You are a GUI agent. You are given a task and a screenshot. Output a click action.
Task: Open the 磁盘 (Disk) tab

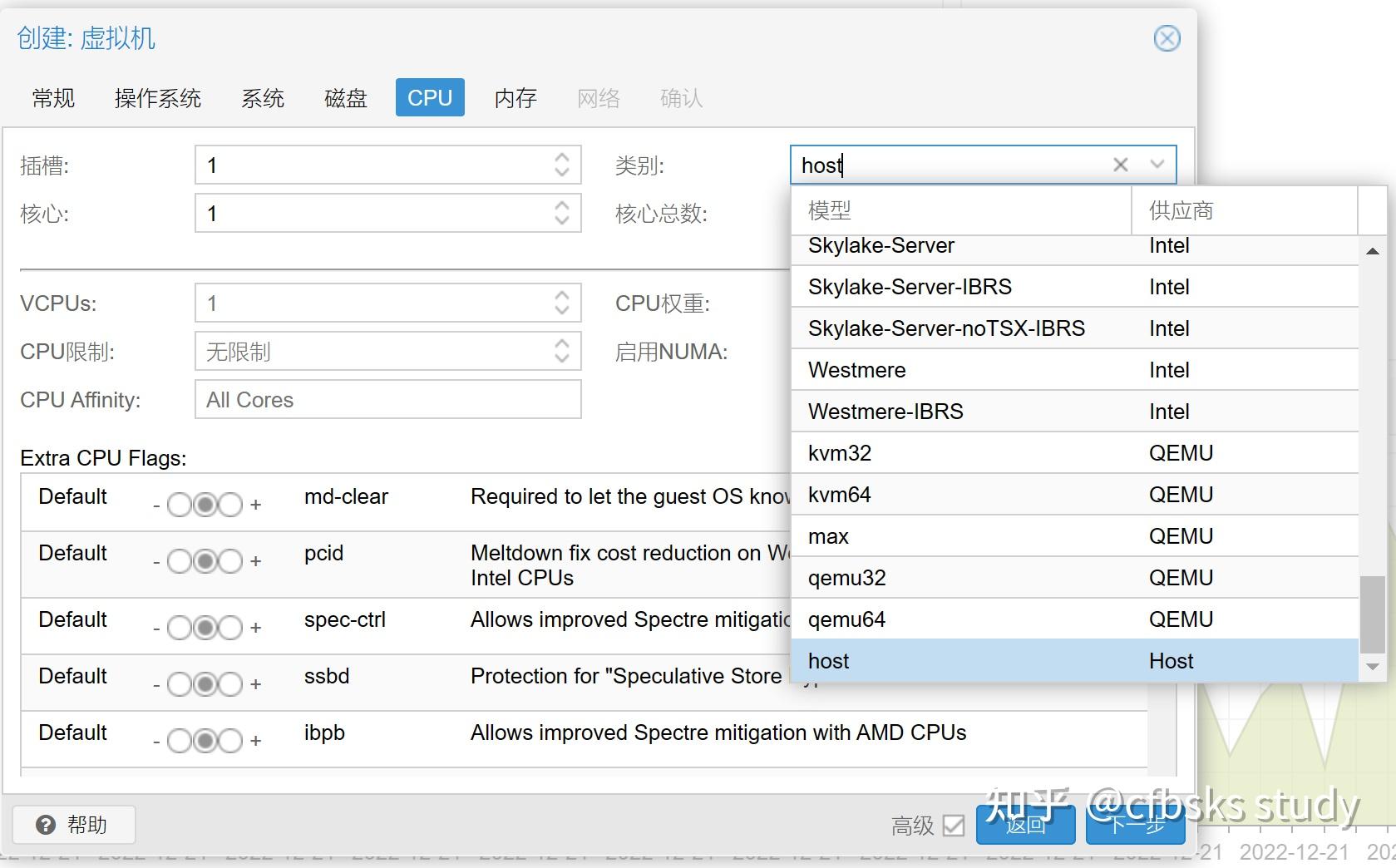pyautogui.click(x=346, y=98)
